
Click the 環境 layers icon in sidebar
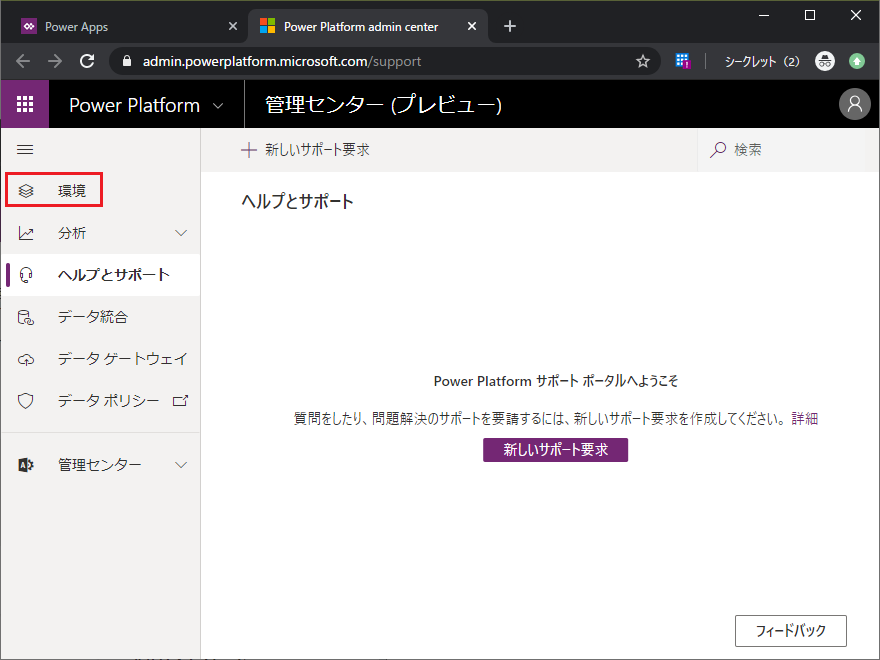[26, 191]
